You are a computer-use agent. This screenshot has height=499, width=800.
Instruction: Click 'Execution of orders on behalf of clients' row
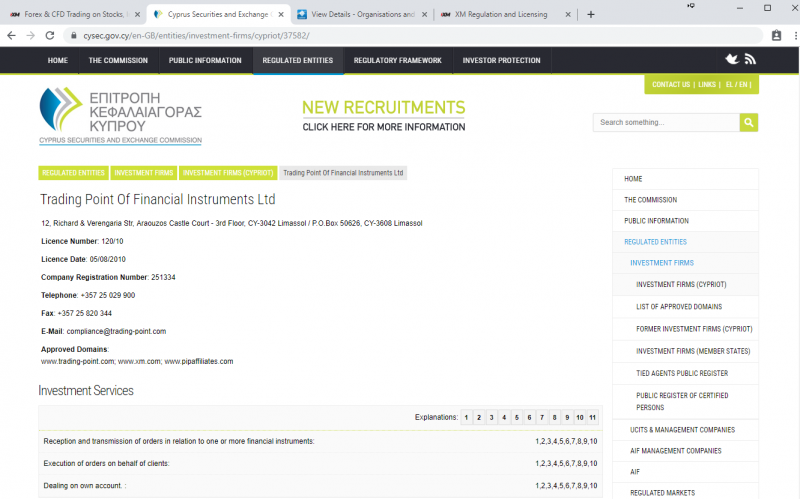(320, 463)
